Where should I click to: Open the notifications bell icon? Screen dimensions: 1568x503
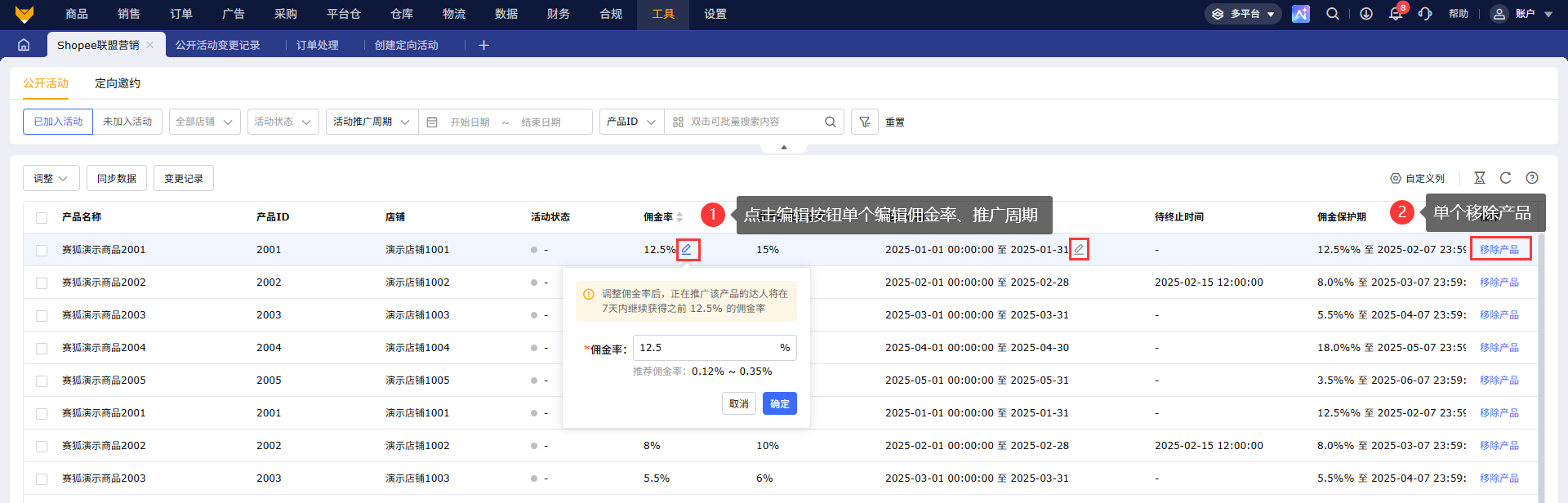point(1396,14)
